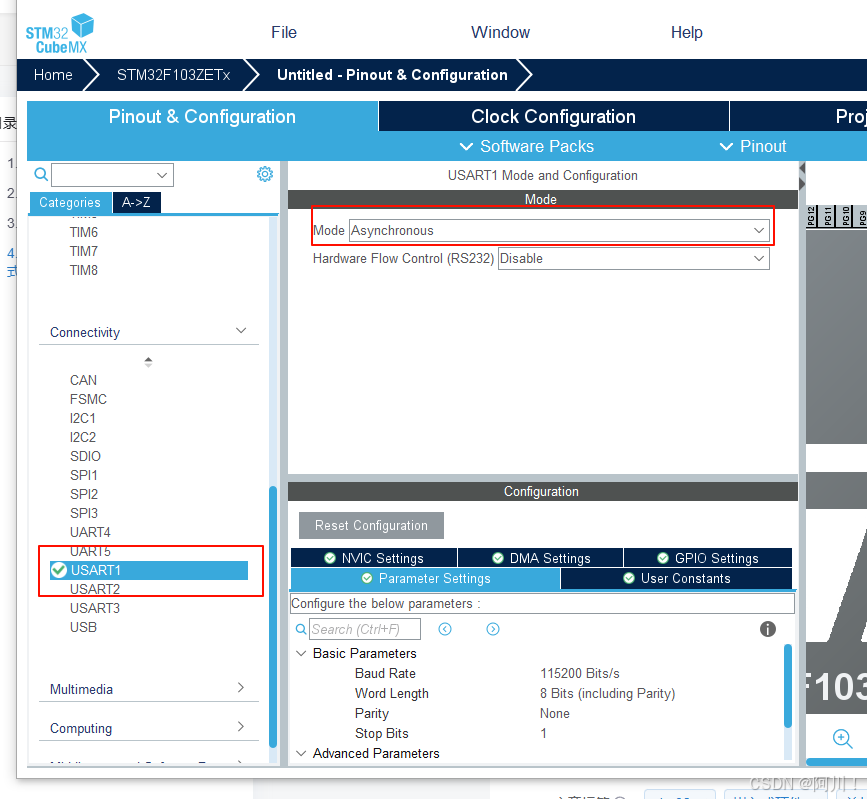Go to Home breadcrumb
The width and height of the screenshot is (867, 799).
pyautogui.click(x=53, y=75)
